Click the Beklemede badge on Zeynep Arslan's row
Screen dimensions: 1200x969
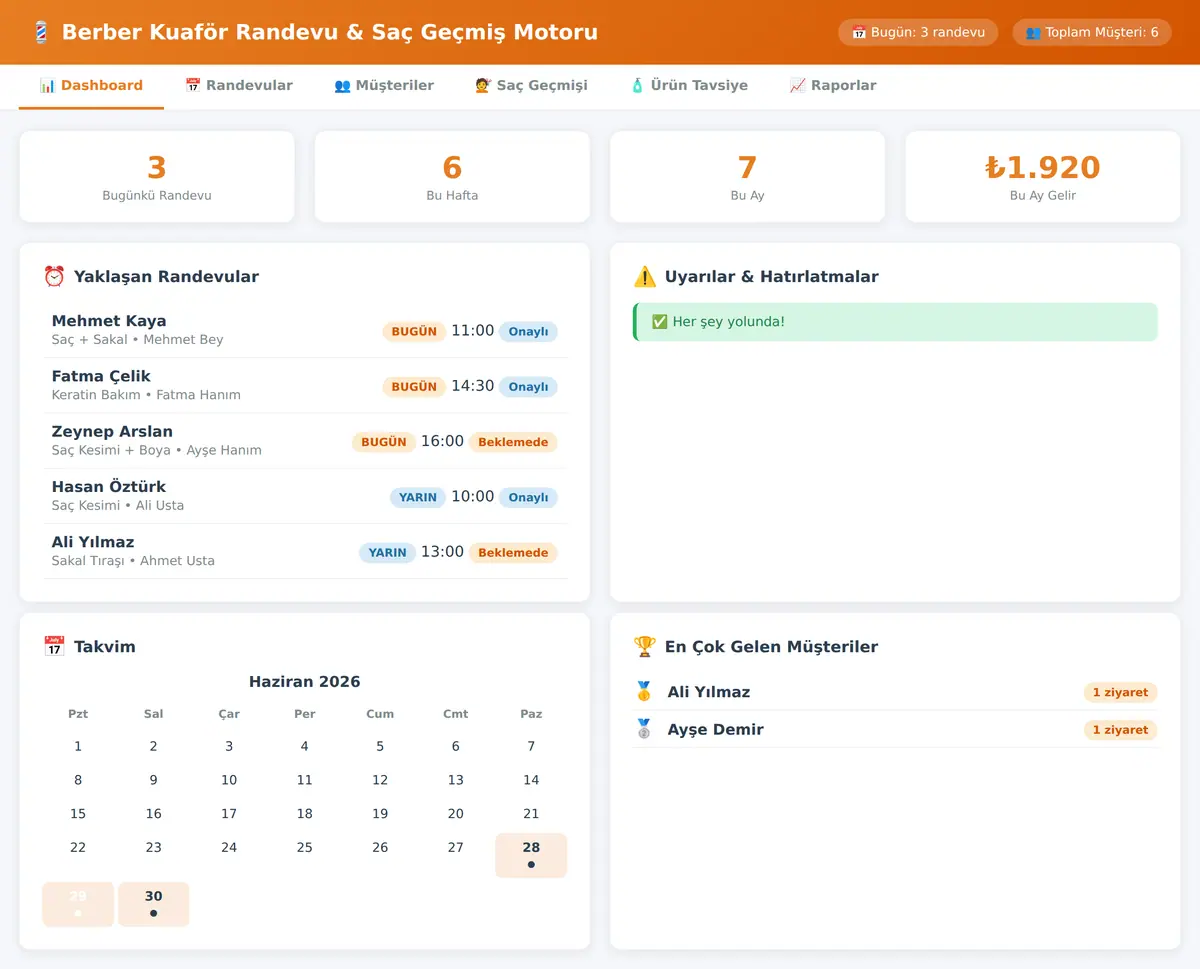(513, 442)
